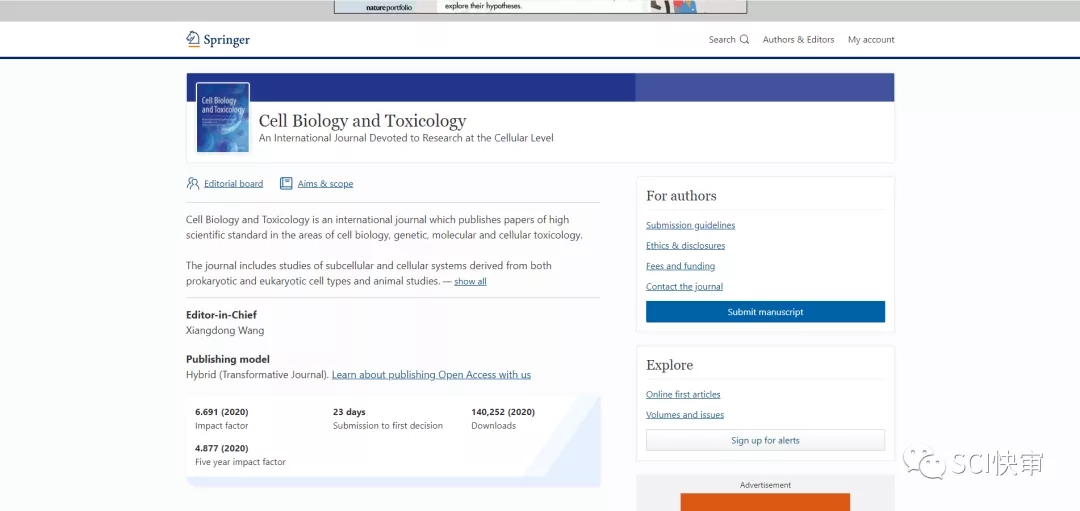Image resolution: width=1080 pixels, height=511 pixels.
Task: Go to My account
Action: pyautogui.click(x=871, y=40)
